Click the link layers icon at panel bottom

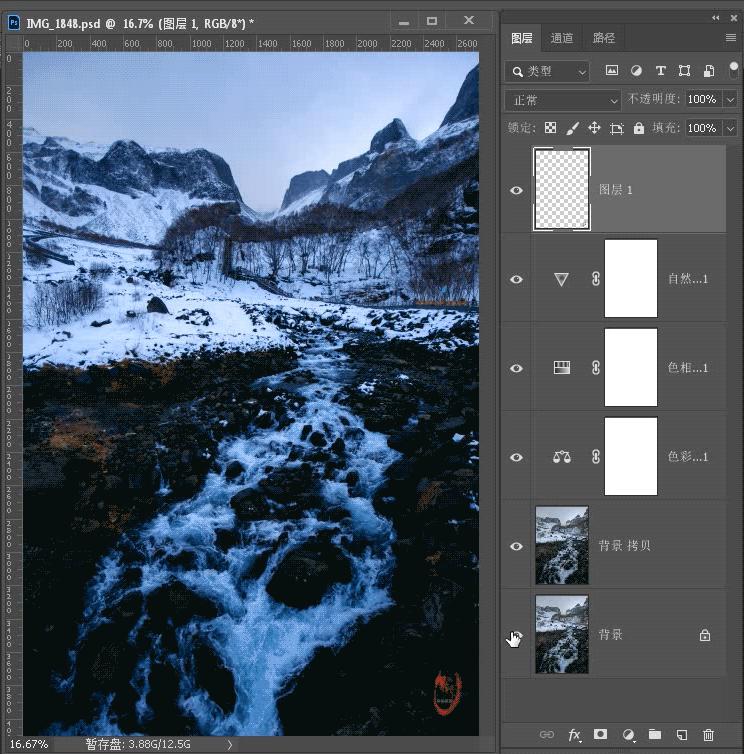pyautogui.click(x=547, y=734)
